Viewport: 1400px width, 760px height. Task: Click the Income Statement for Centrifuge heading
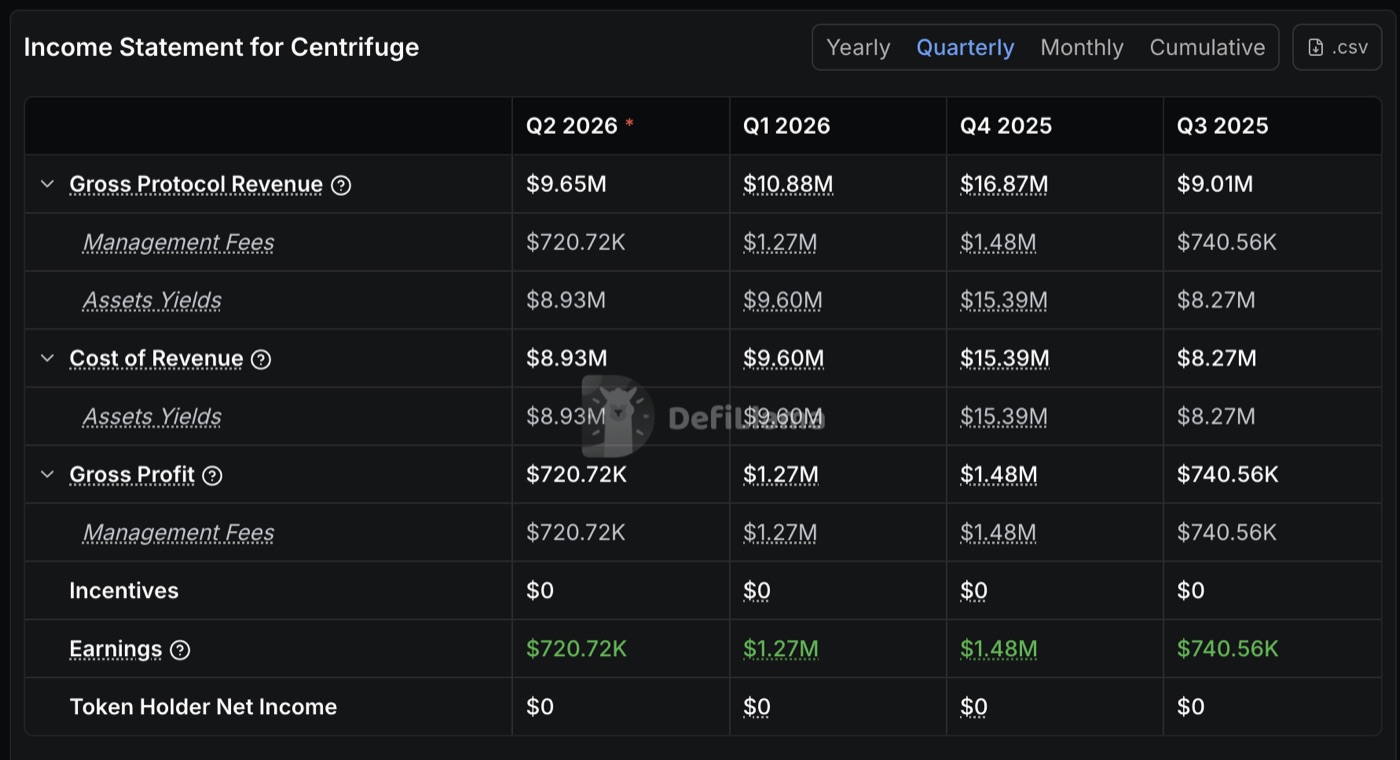(x=221, y=47)
